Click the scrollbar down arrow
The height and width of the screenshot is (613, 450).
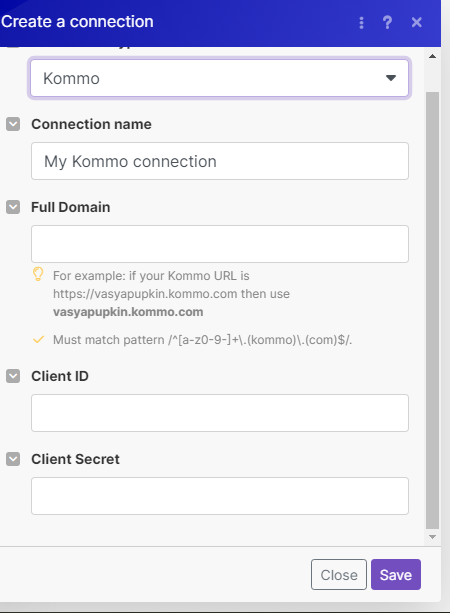432,537
